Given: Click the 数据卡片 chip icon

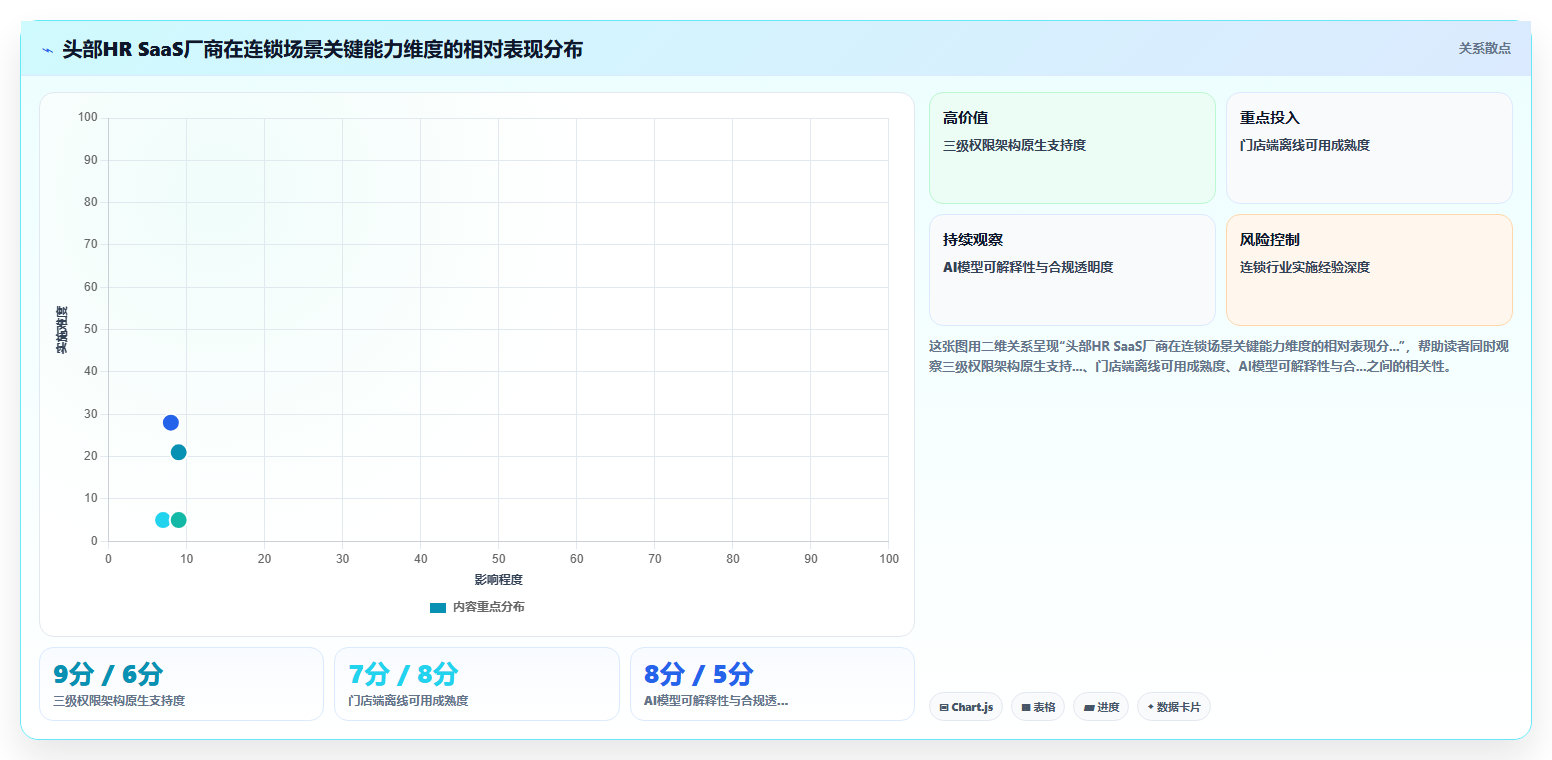Looking at the screenshot, I should (x=1150, y=707).
